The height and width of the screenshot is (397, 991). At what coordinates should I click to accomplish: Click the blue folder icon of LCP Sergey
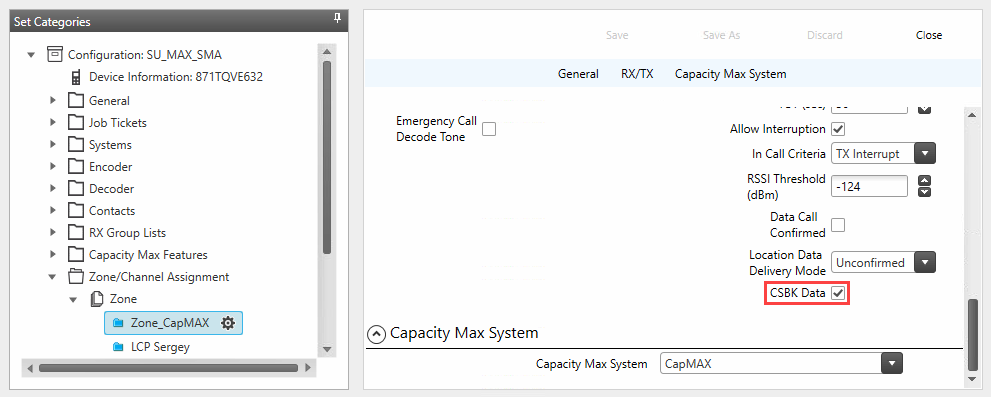tap(118, 347)
